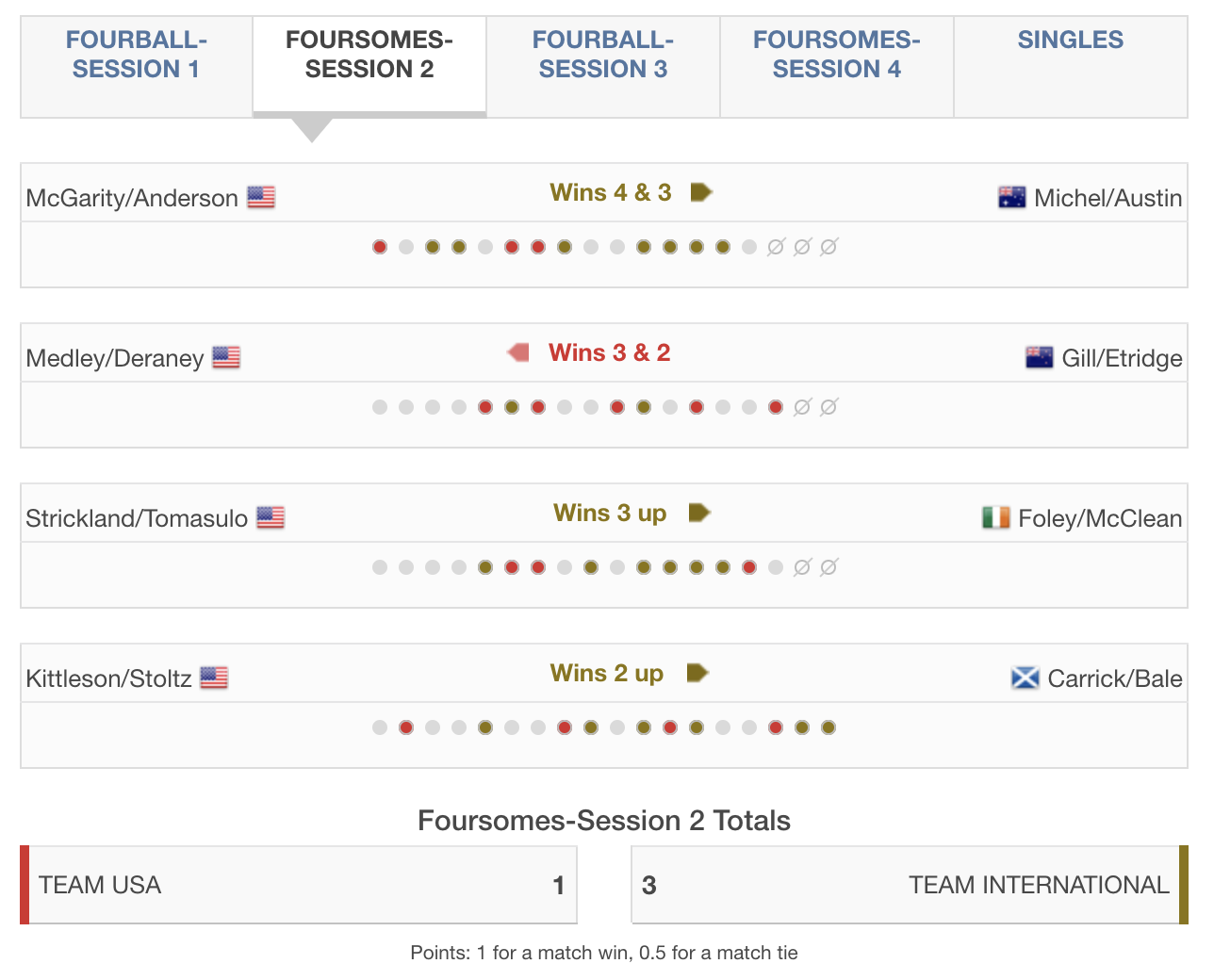Click the Scotland flag next to Carrick/Bale
The image size is (1214, 980).
click(1026, 678)
